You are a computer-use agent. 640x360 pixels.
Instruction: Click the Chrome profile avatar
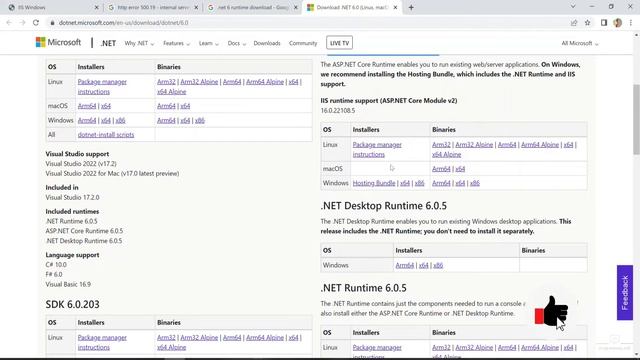(x=618, y=23)
